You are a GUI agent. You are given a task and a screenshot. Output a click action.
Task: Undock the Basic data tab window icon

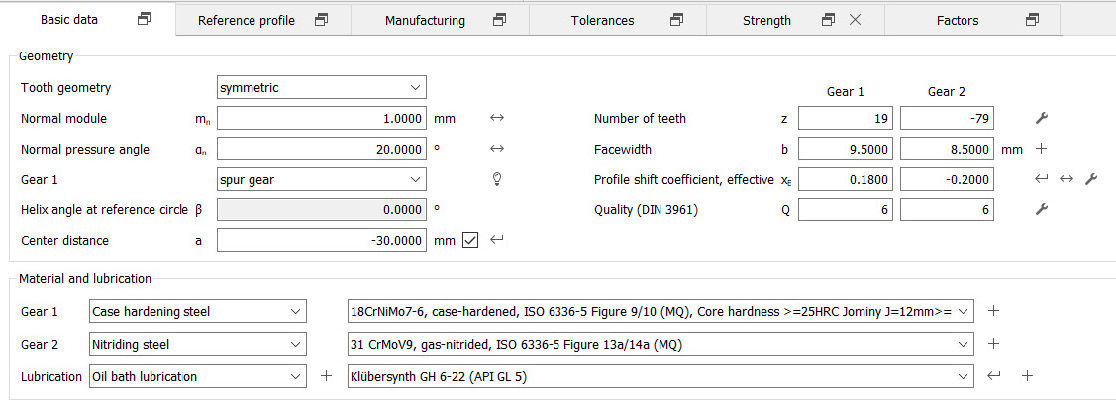144,19
